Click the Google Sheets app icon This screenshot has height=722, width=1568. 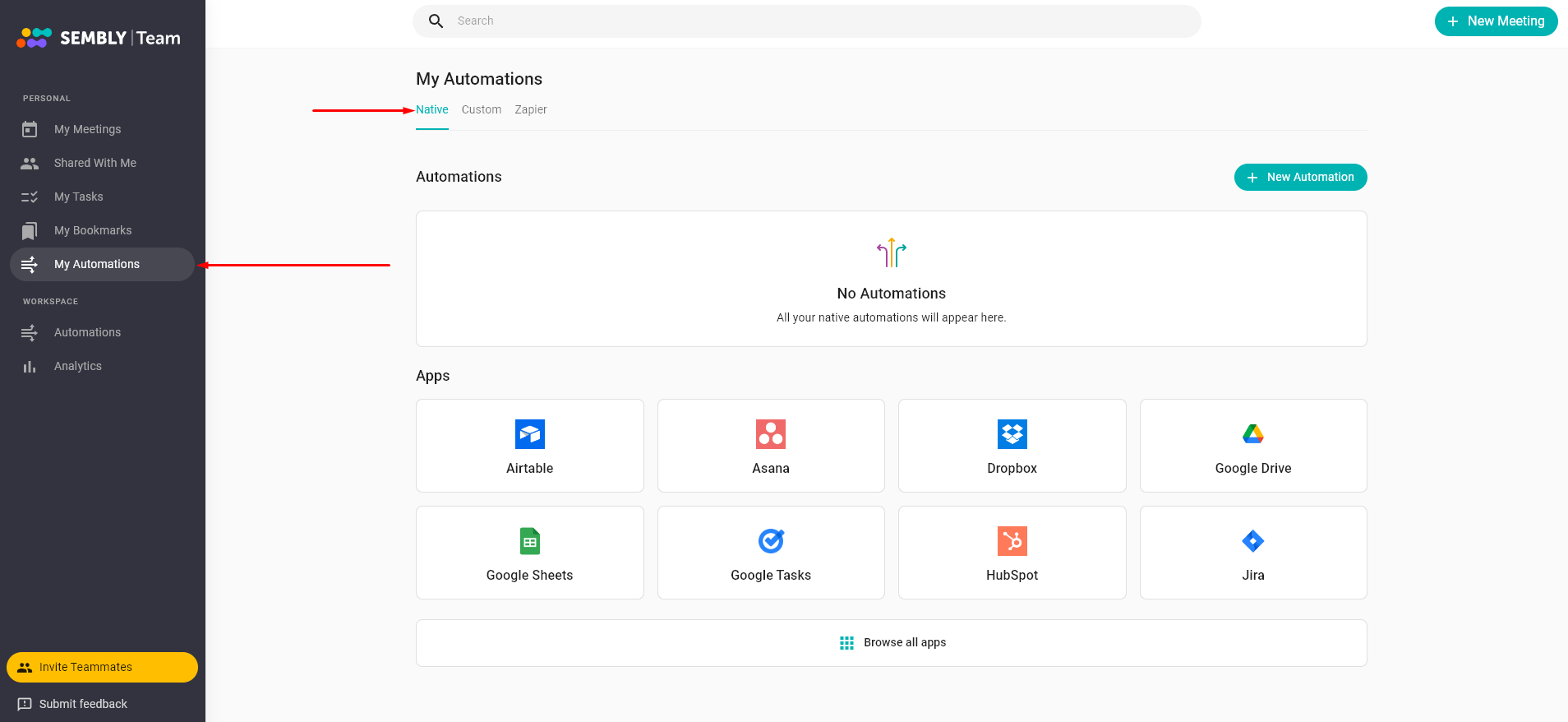530,541
